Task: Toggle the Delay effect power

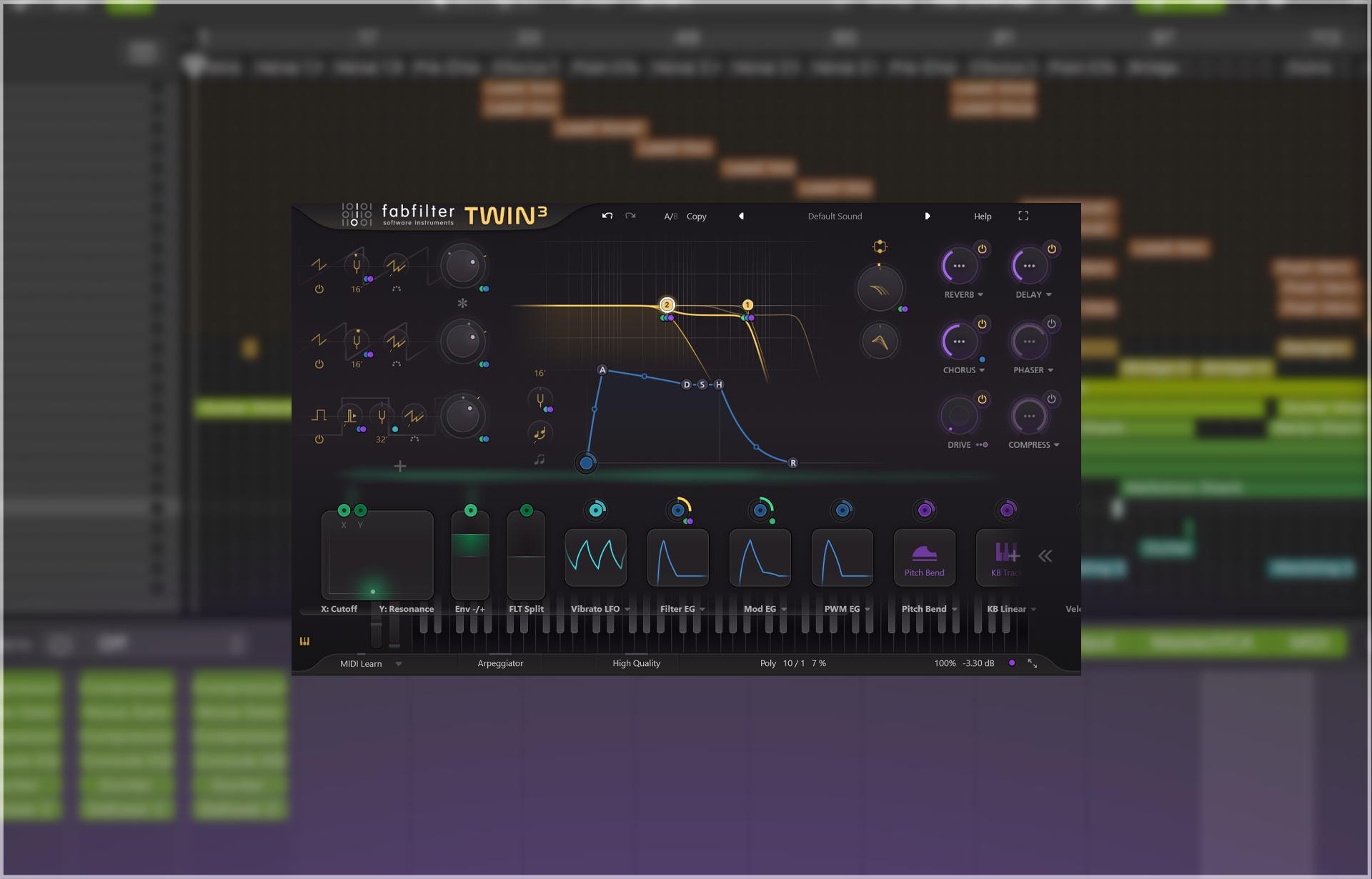Action: (1052, 249)
